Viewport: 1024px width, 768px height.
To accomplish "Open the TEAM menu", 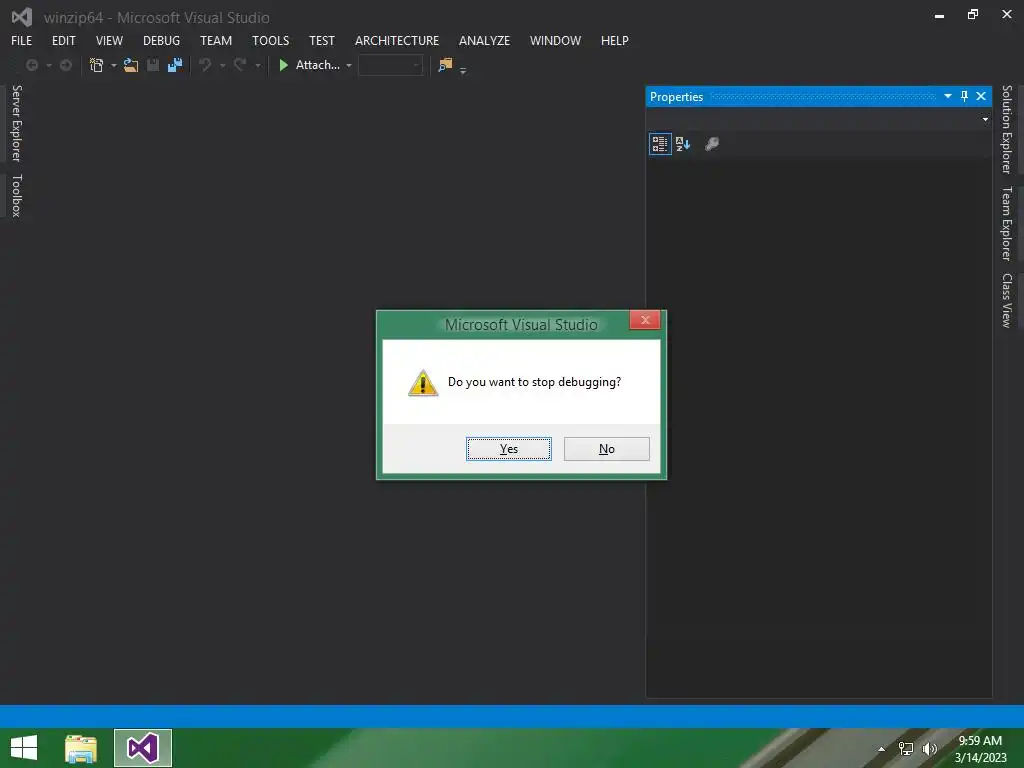I will 216,40.
